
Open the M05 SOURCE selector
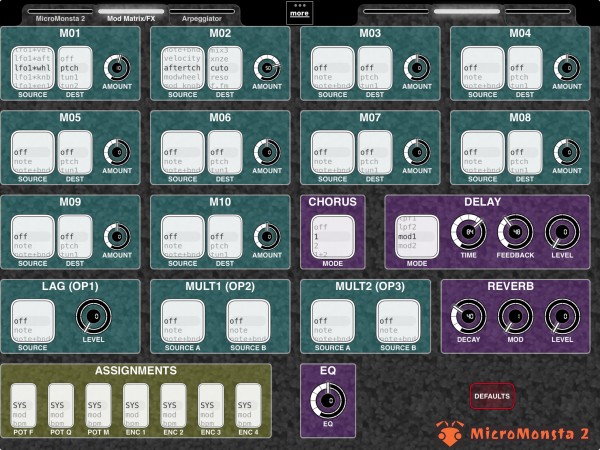pos(33,152)
